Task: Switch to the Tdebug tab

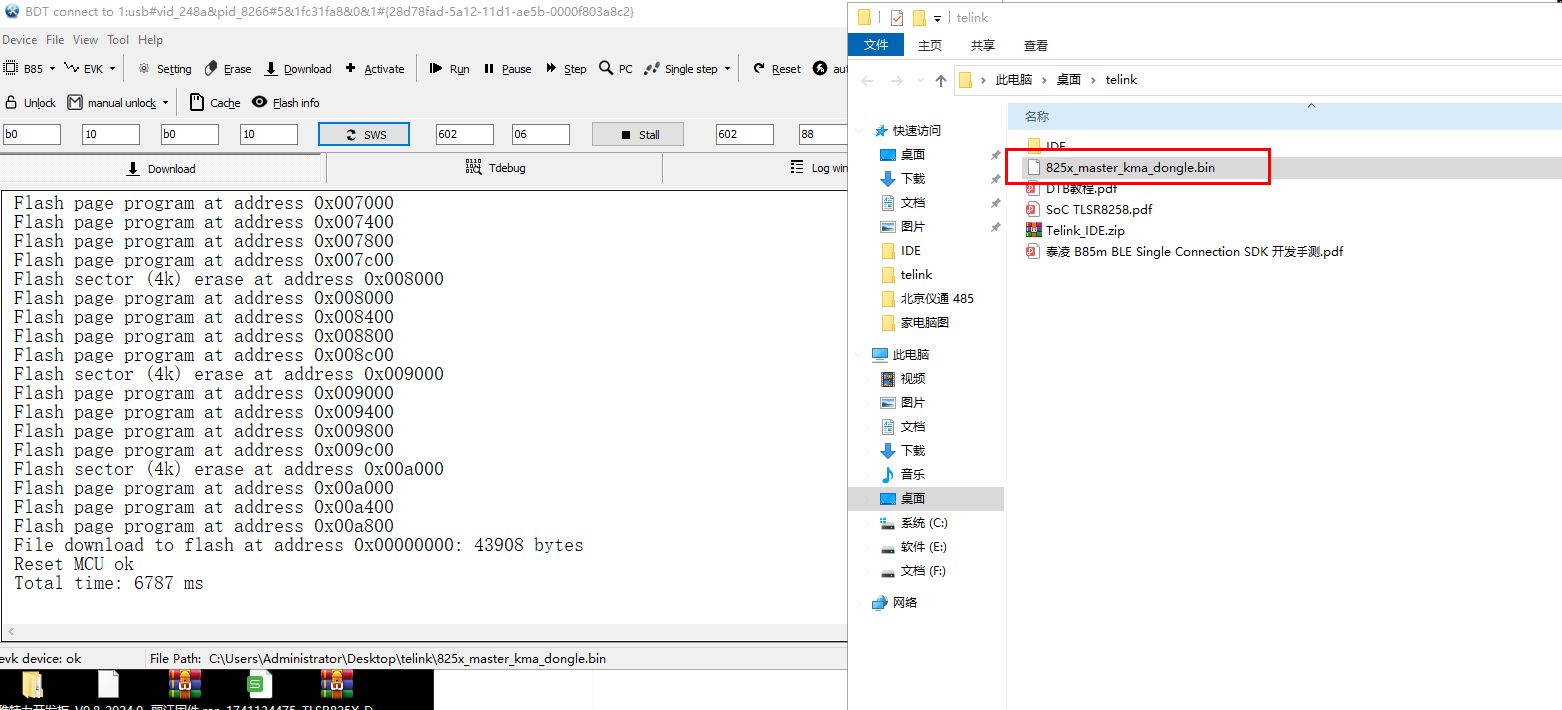Action: point(495,168)
